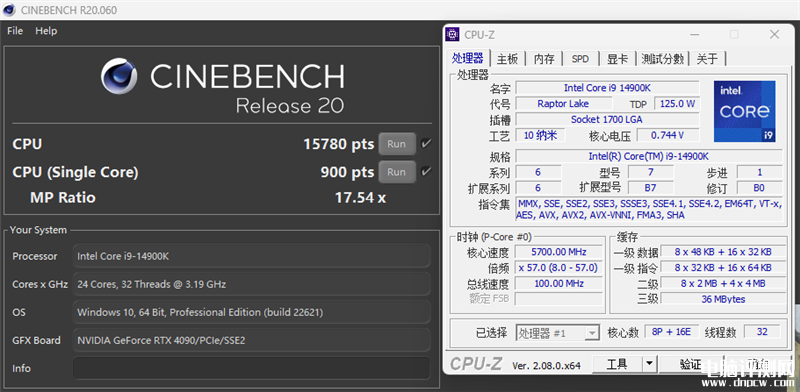The image size is (800, 392).
Task: Click the 10 纳米 process value
Action: tap(540, 135)
